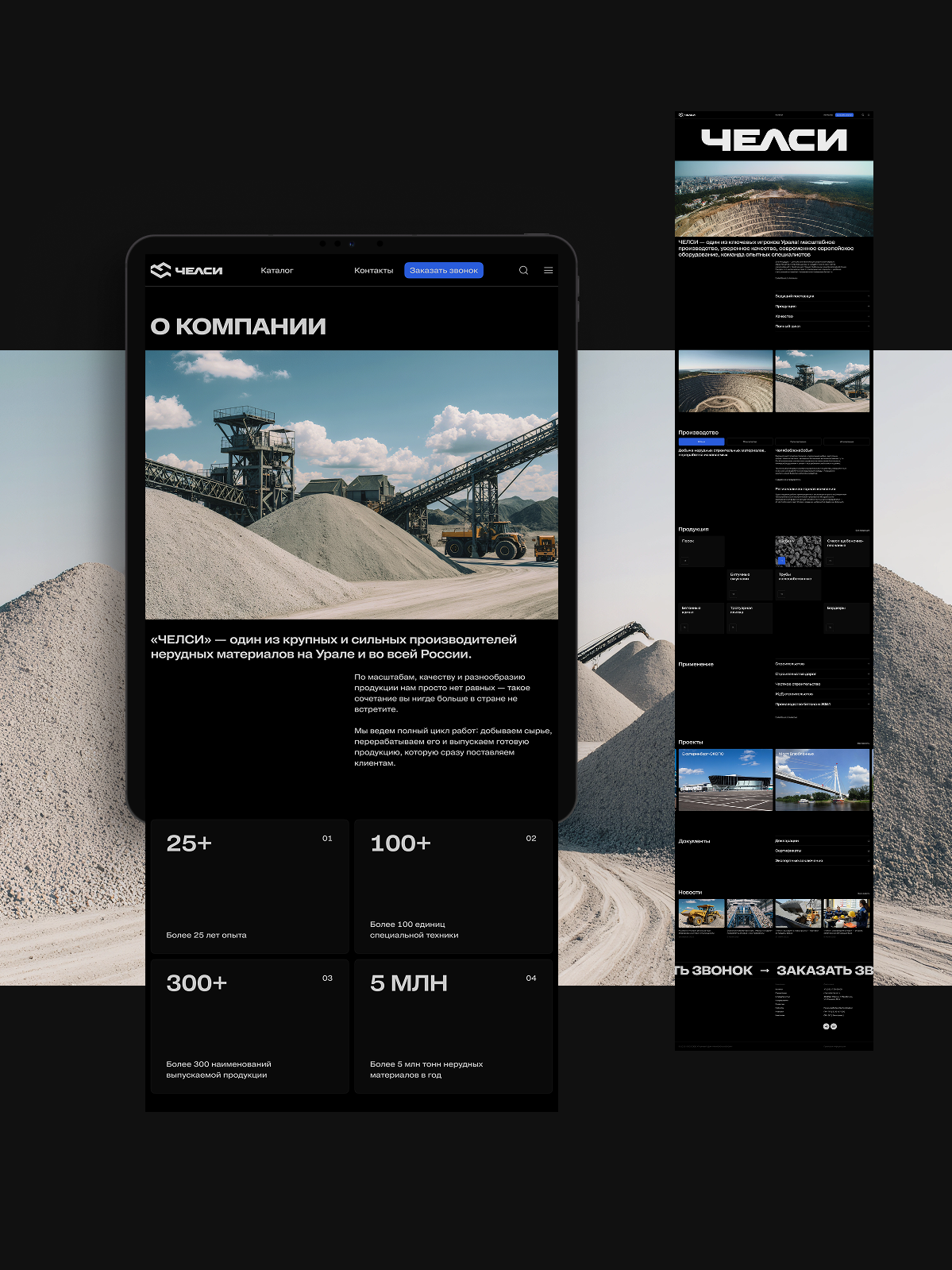Click the Челси logo in tablet header
952x1270 pixels.
187,271
